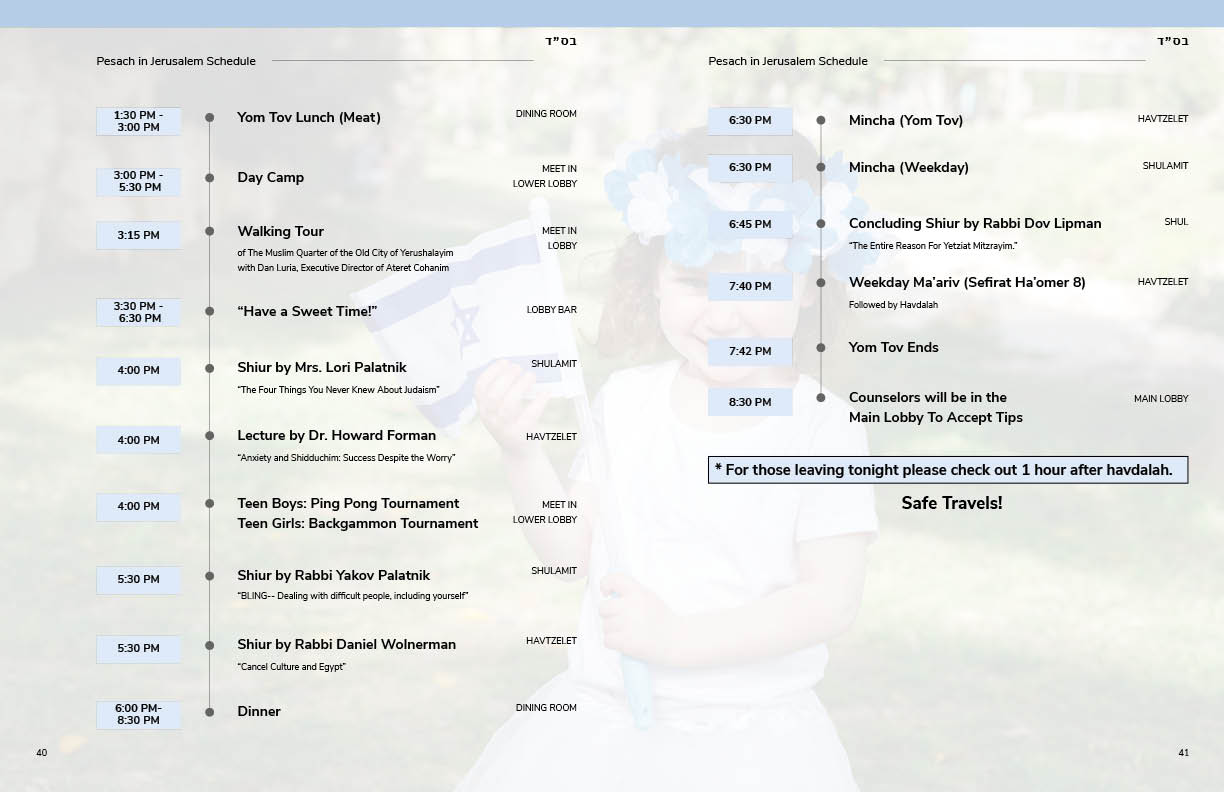Click "Safe Travels!" text
This screenshot has width=1224, height=792.
point(952,503)
